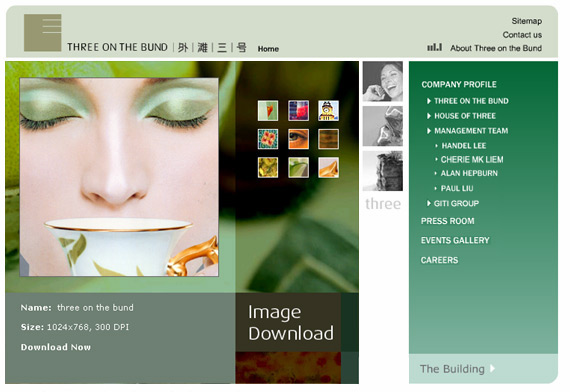The width and height of the screenshot is (570, 392).
Task: Click the 'three' text under photos
Action: [x=383, y=204]
